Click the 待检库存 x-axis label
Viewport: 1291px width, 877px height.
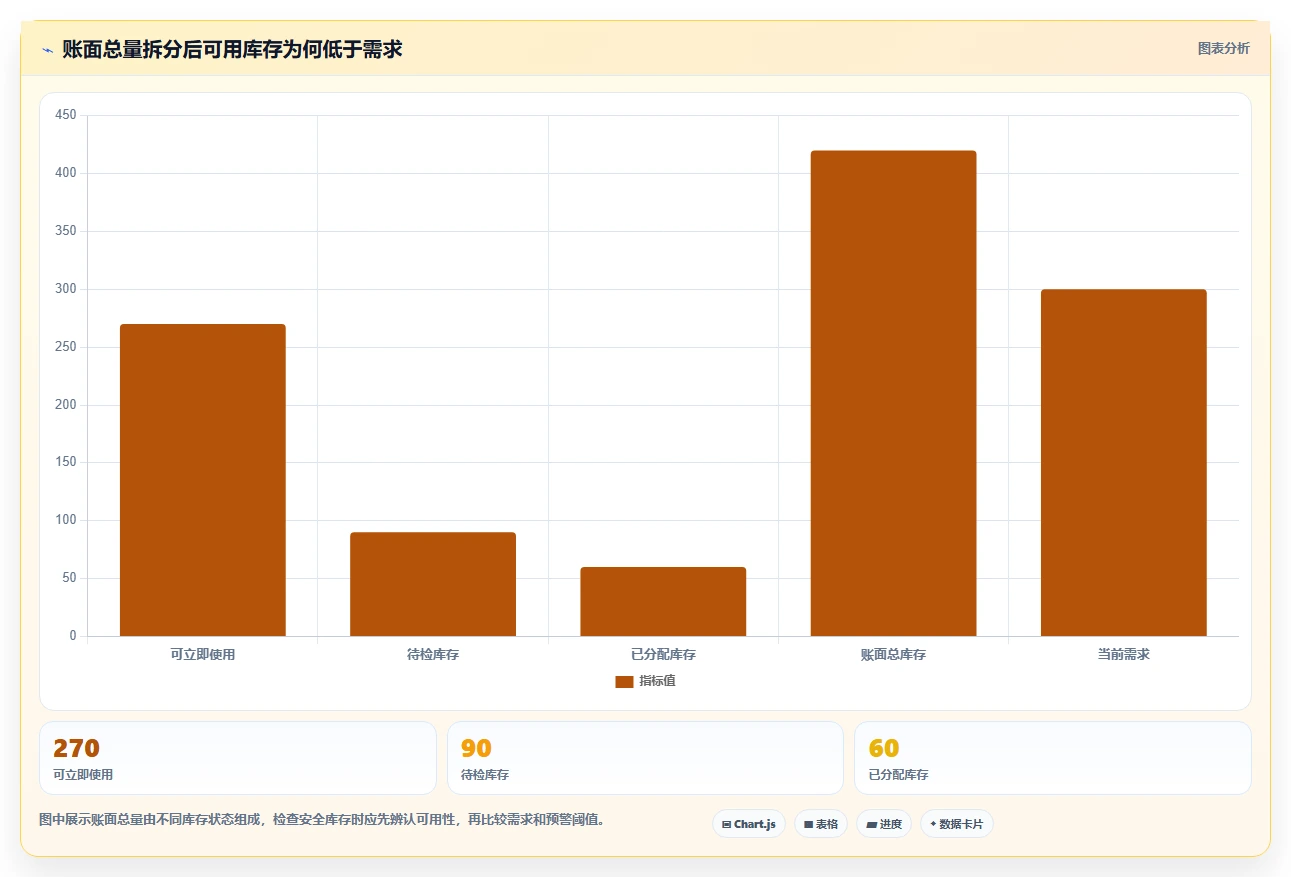coord(433,655)
